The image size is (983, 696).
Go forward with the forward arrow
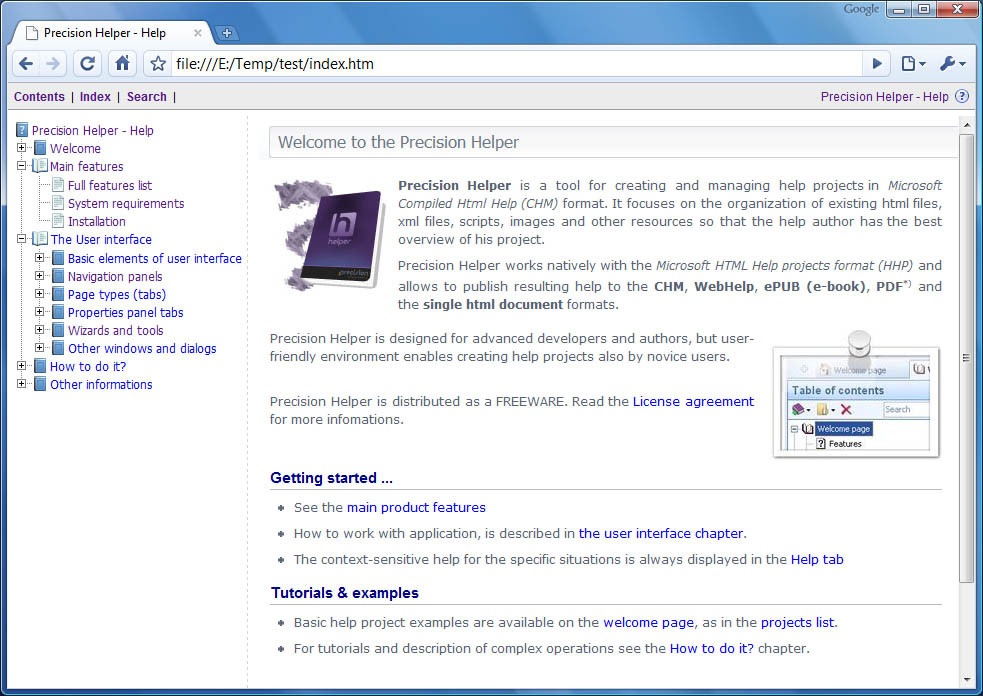[53, 63]
